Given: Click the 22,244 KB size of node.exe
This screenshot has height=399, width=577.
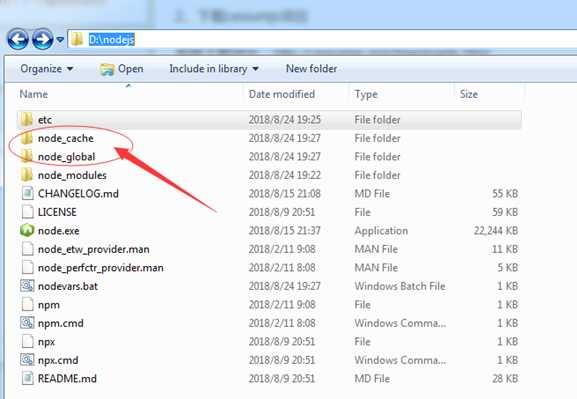Looking at the screenshot, I should pyautogui.click(x=496, y=231).
